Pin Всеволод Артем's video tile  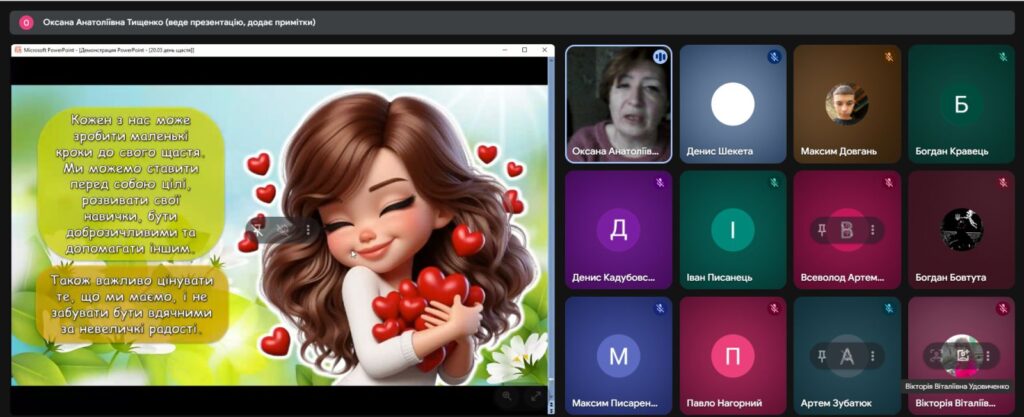click(x=823, y=229)
